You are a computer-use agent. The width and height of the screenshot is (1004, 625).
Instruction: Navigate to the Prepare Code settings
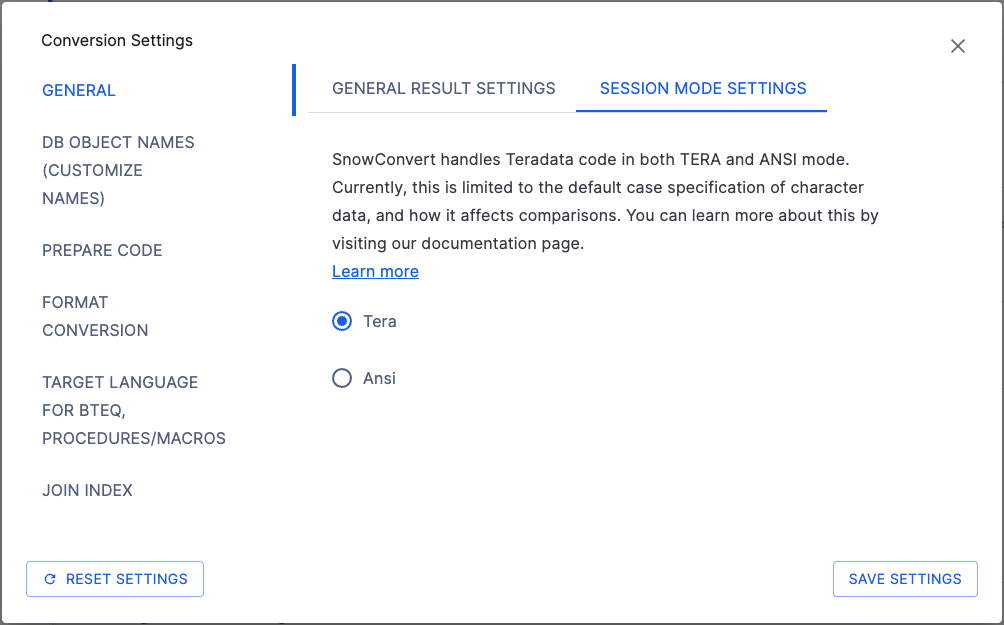[x=102, y=250]
